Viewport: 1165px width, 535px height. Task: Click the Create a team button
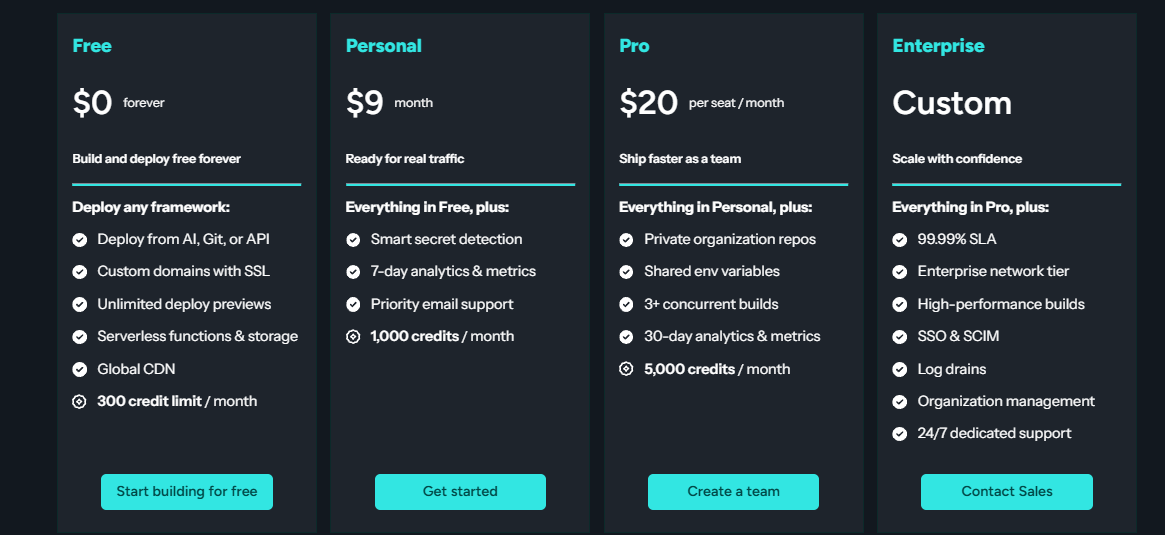click(x=733, y=491)
